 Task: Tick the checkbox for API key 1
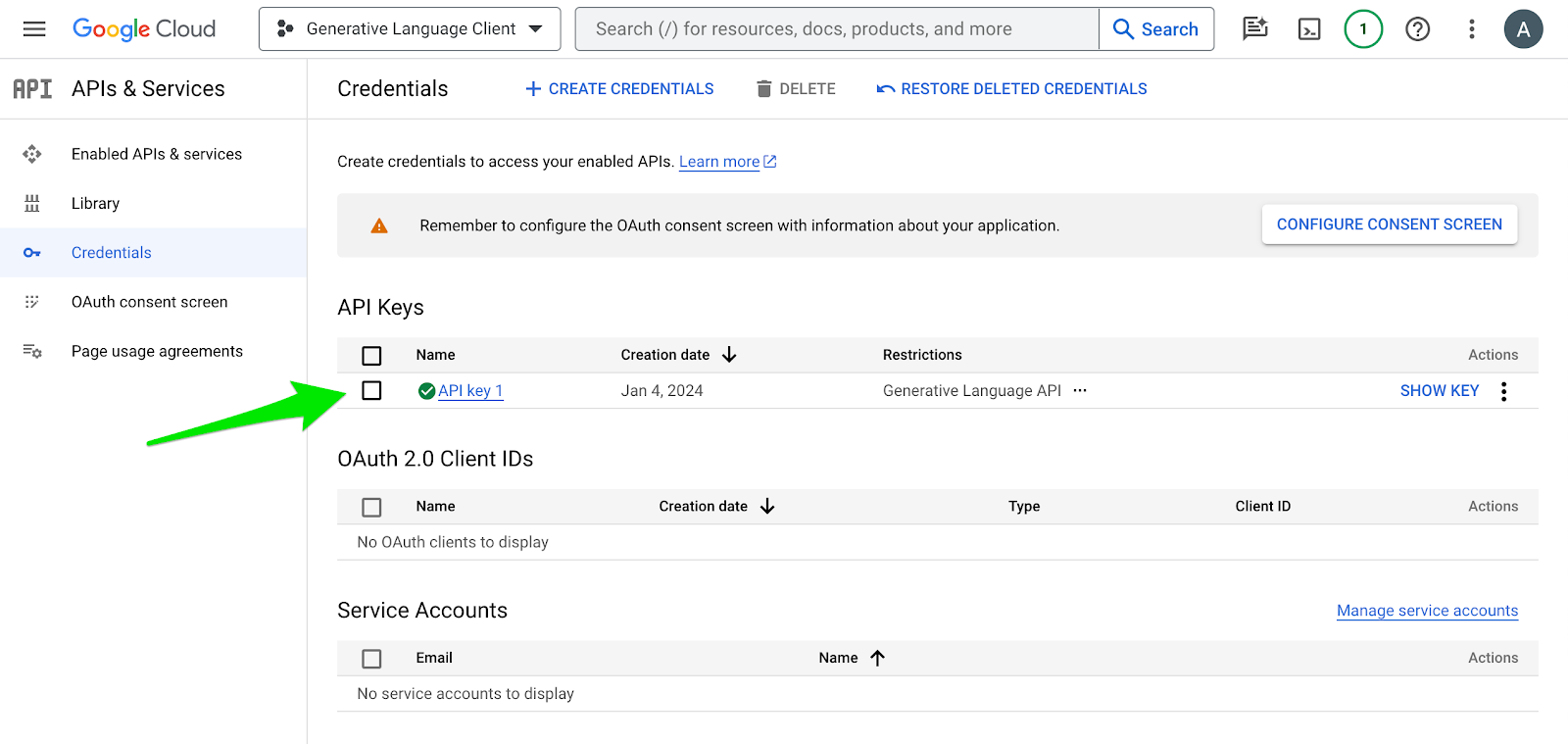click(371, 390)
